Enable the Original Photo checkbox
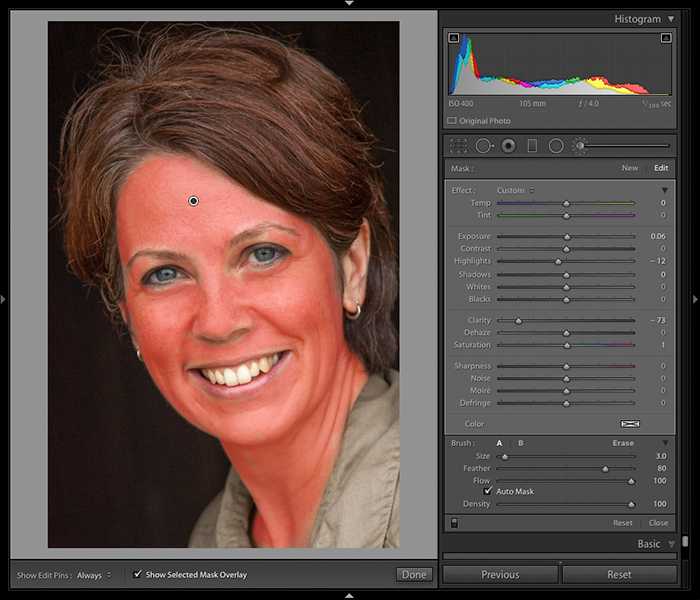Image resolution: width=700 pixels, height=600 pixels. pyautogui.click(x=452, y=121)
